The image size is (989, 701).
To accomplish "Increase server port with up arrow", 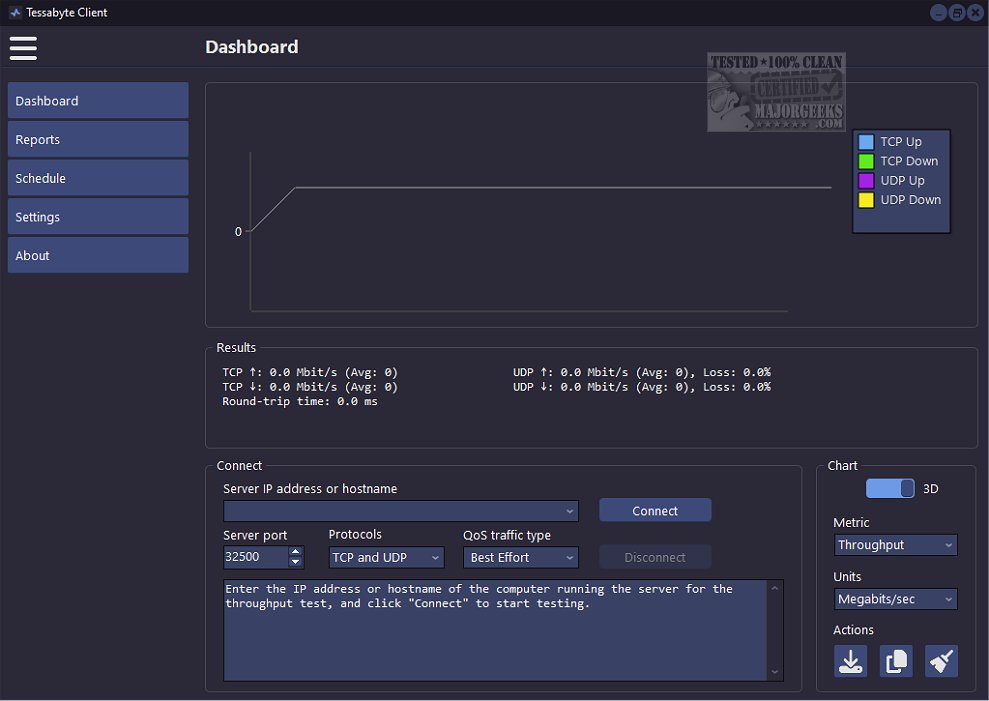I will pos(295,552).
